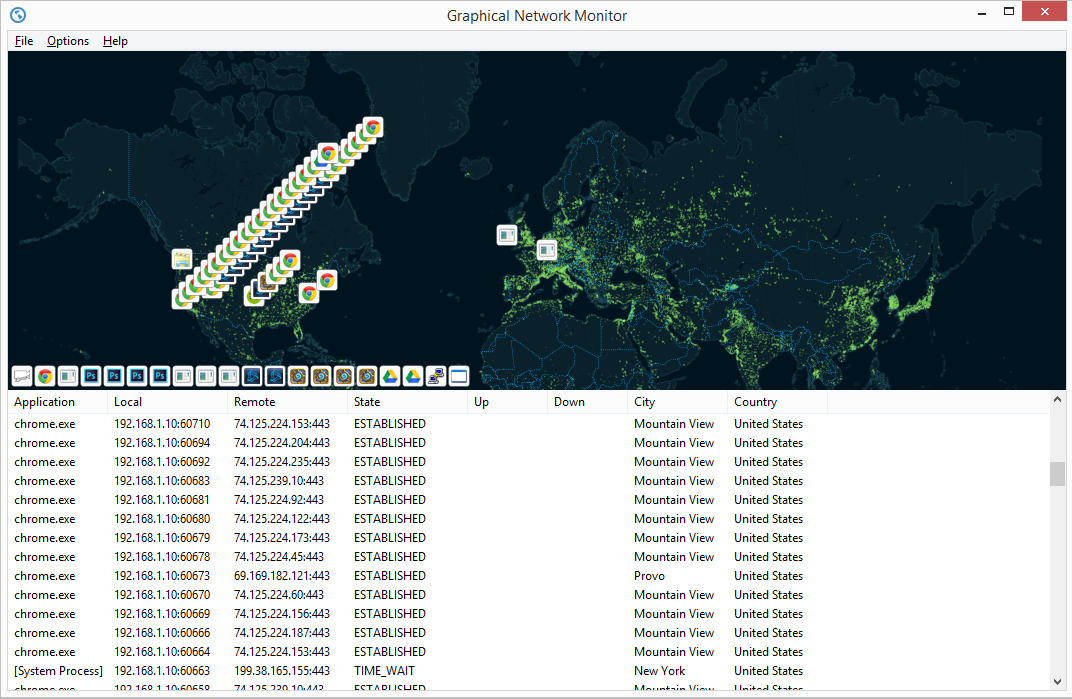This screenshot has height=699, width=1072.
Task: Click the connection list scroll down arrow
Action: [1057, 682]
